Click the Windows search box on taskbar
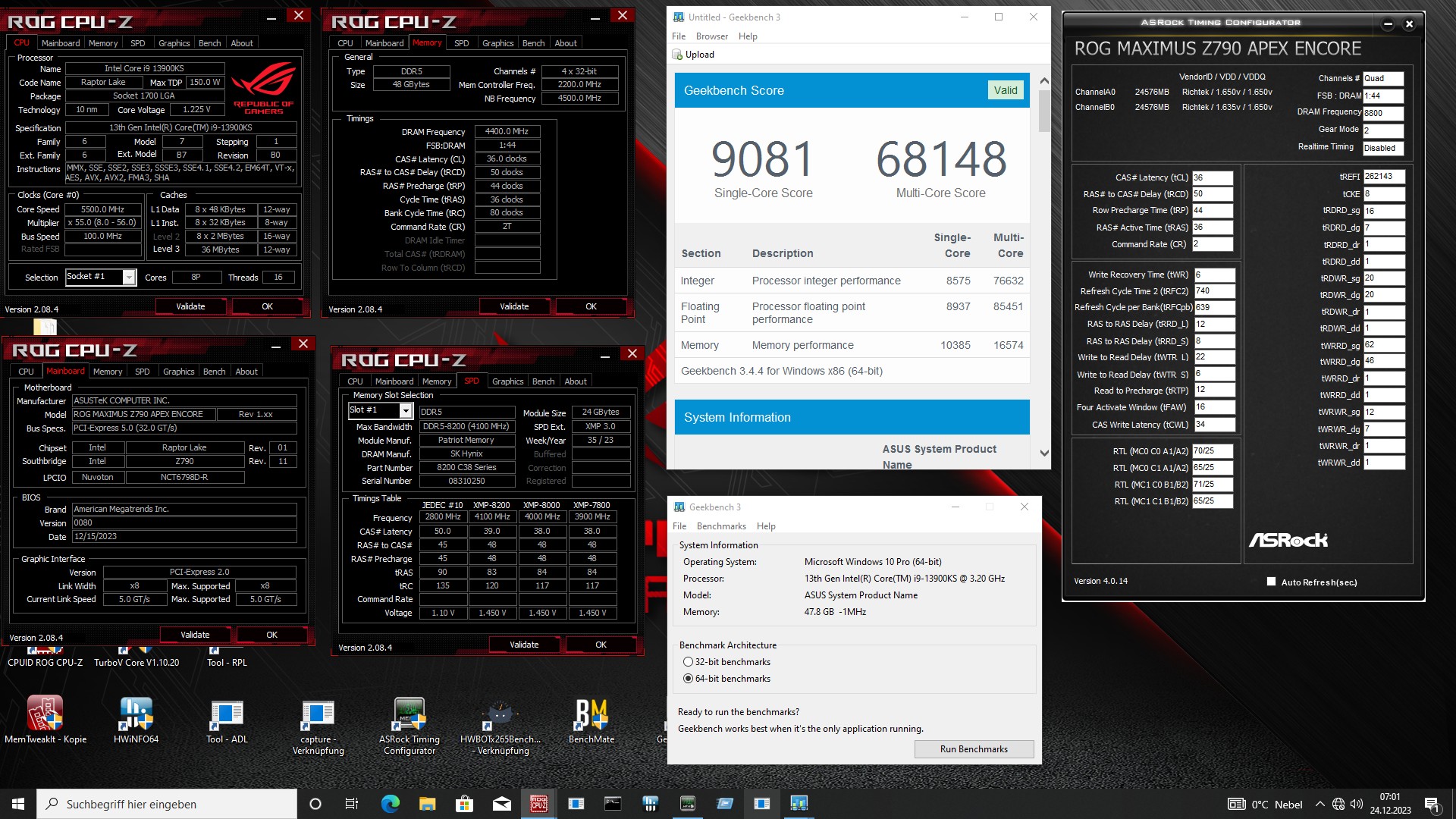 [x=167, y=804]
